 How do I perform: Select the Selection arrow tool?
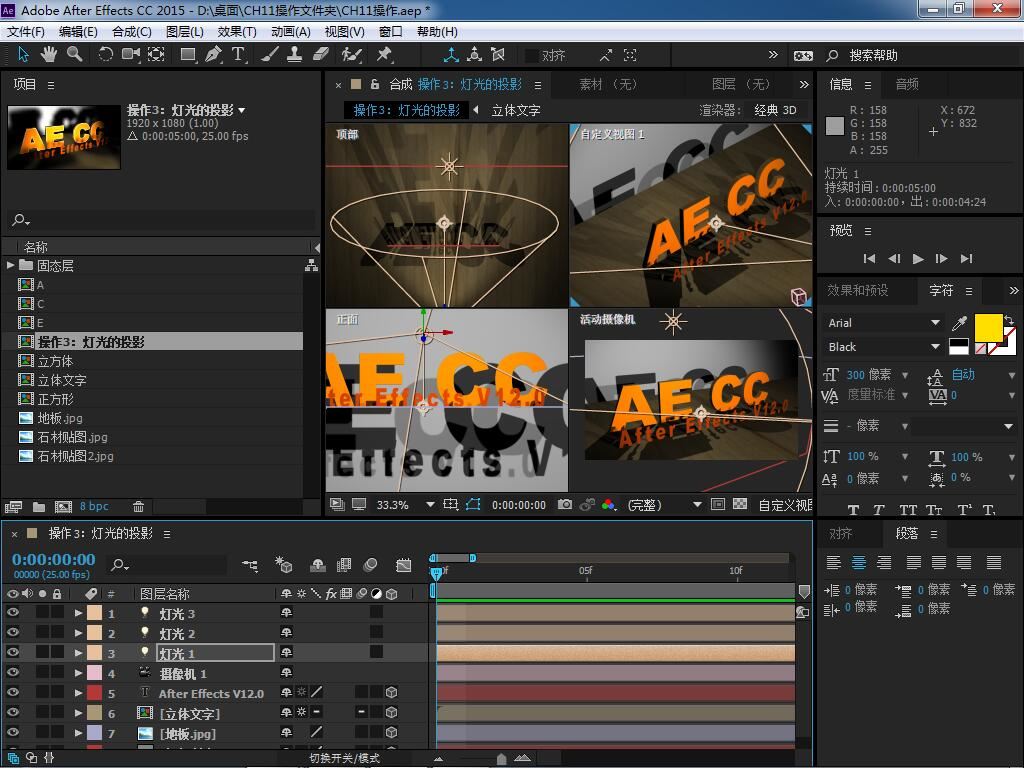click(24, 55)
